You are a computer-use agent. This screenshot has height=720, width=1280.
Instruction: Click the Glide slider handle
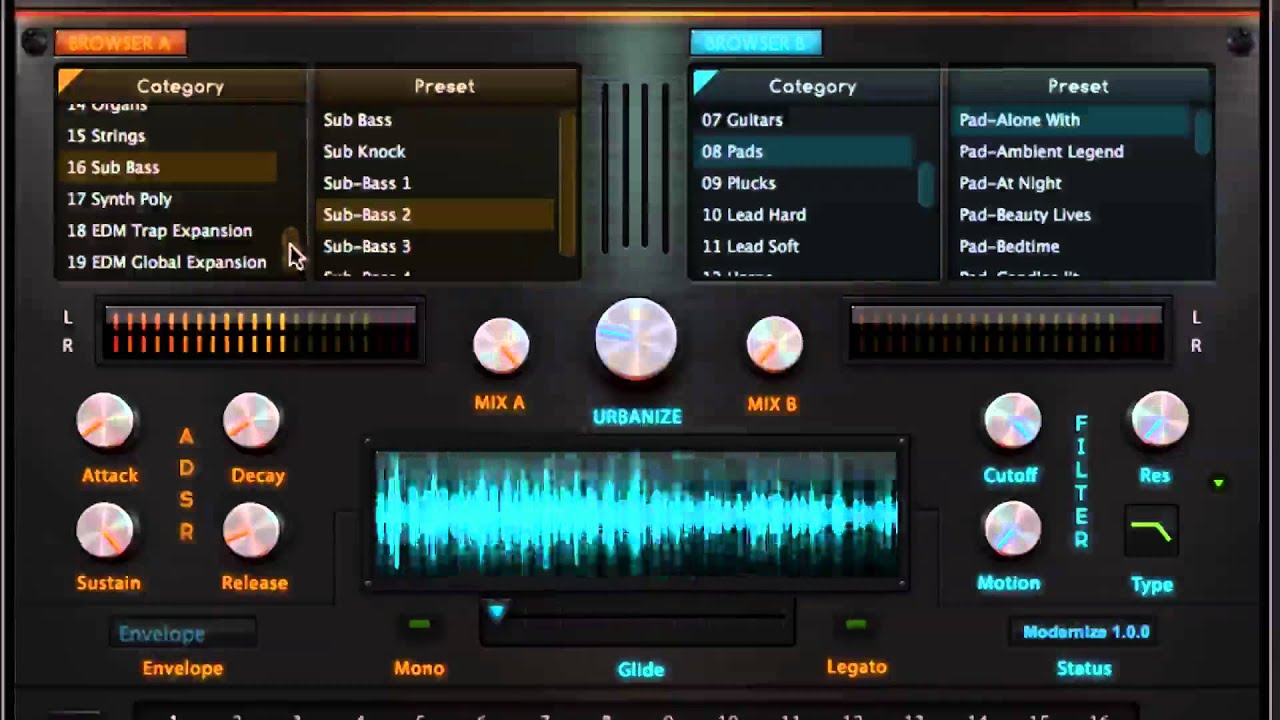coord(496,609)
